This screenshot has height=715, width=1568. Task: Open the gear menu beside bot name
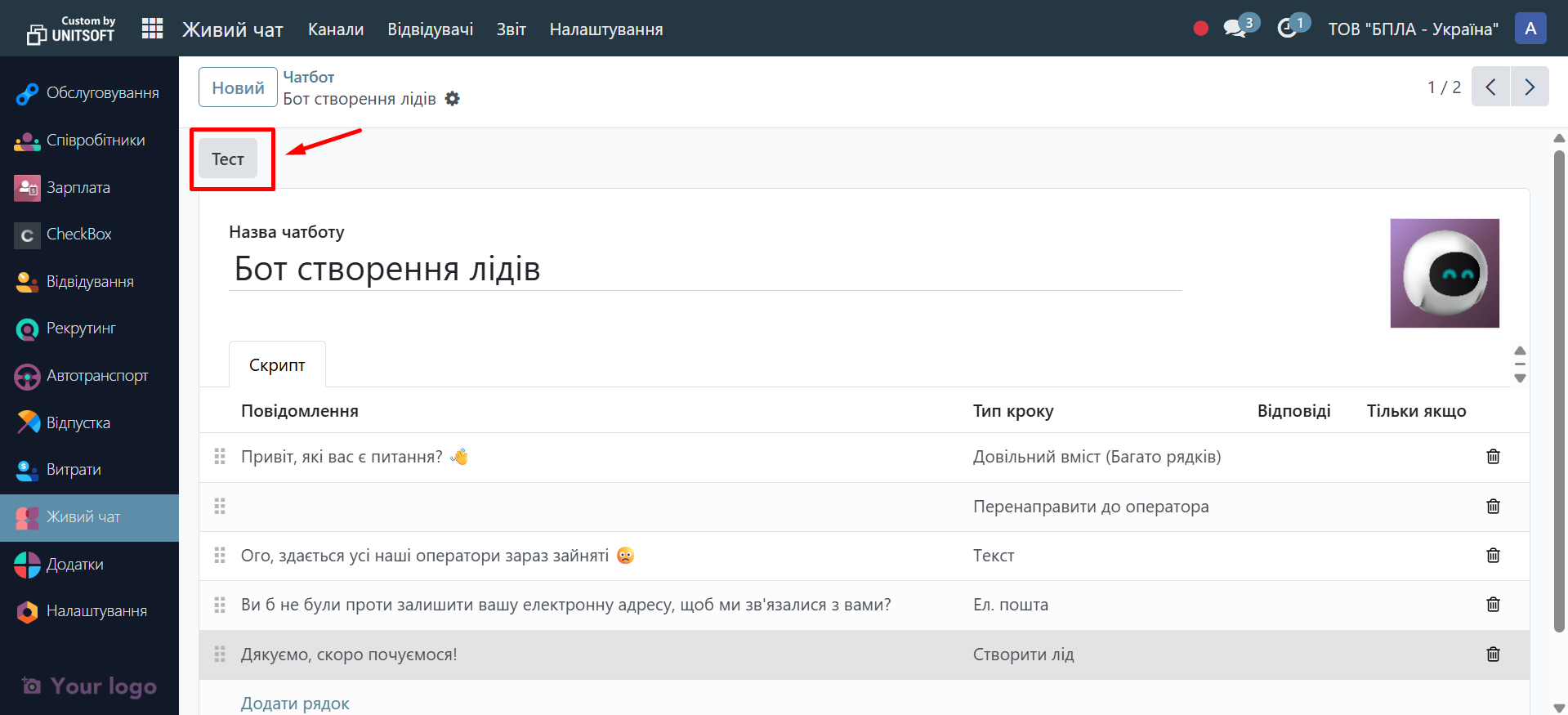pos(453,99)
